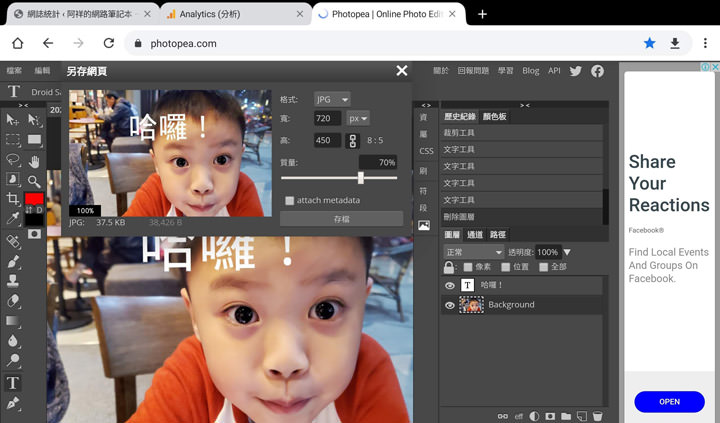720x423 pixels.
Task: Collapse the toolbox with >< handle
Action: click(23, 105)
